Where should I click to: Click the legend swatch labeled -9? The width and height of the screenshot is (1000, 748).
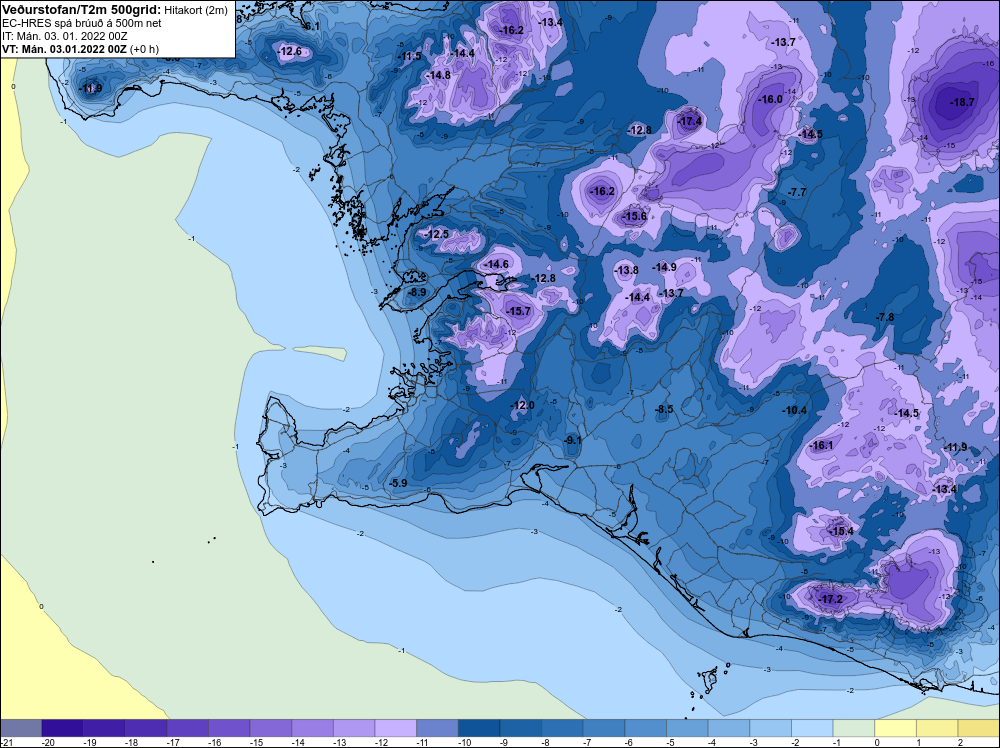(521, 728)
